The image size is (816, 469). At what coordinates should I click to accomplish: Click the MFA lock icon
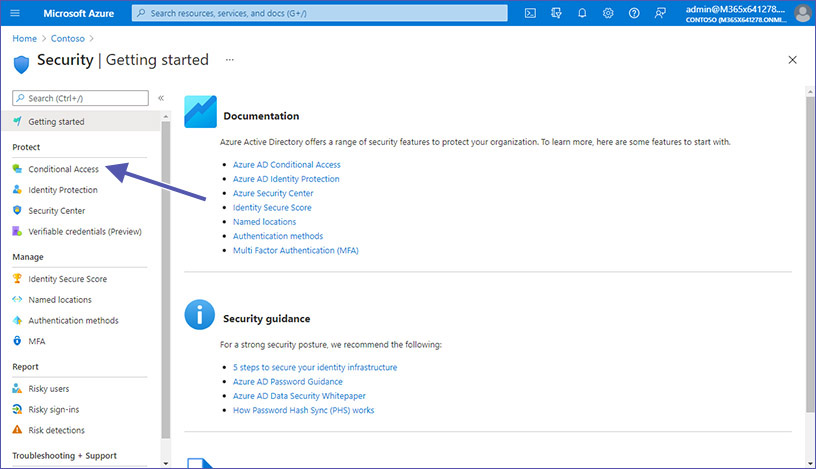coord(17,340)
